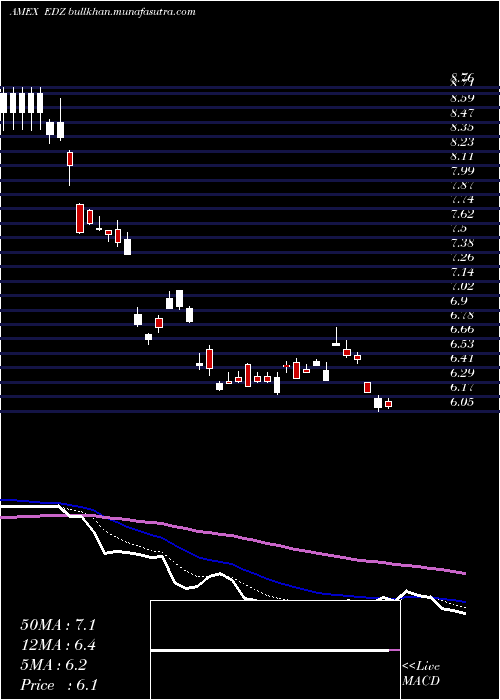The width and height of the screenshot is (500, 700).
Task: Select the 6.9 price axis label
Action: tap(459, 300)
